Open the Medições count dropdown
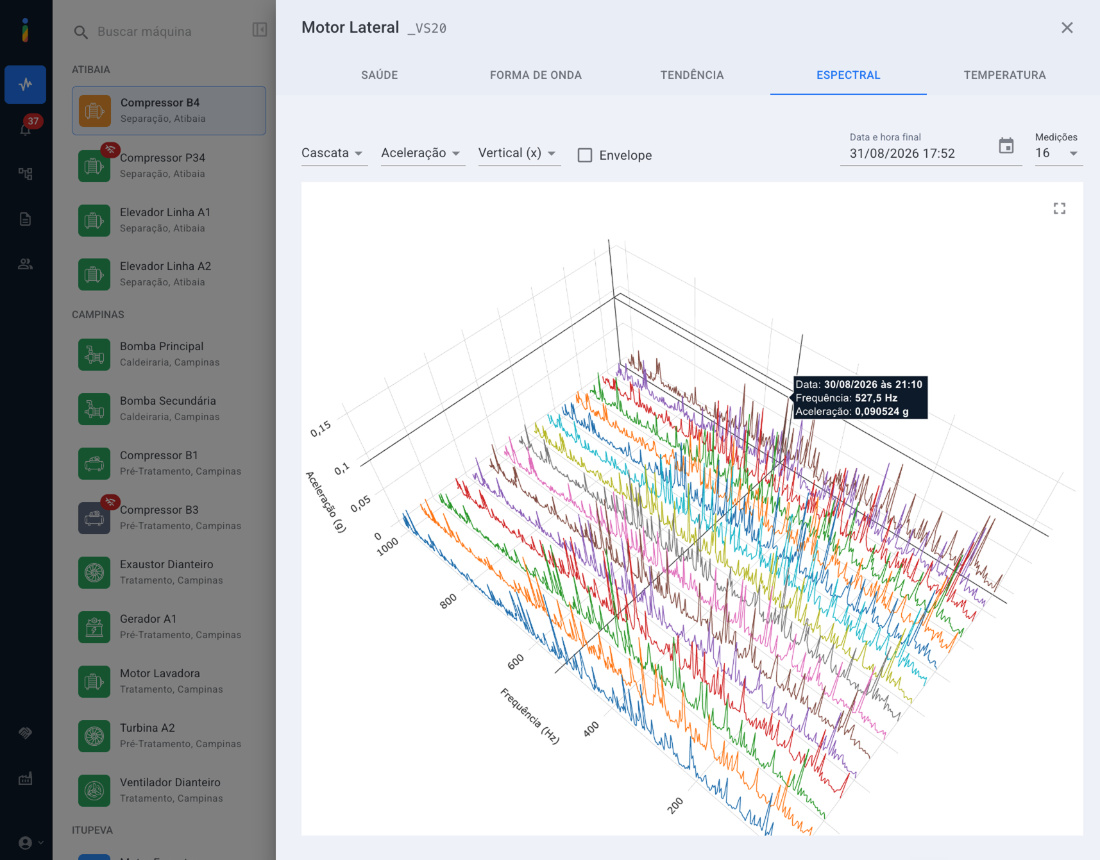The height and width of the screenshot is (860, 1100). [x=1058, y=154]
